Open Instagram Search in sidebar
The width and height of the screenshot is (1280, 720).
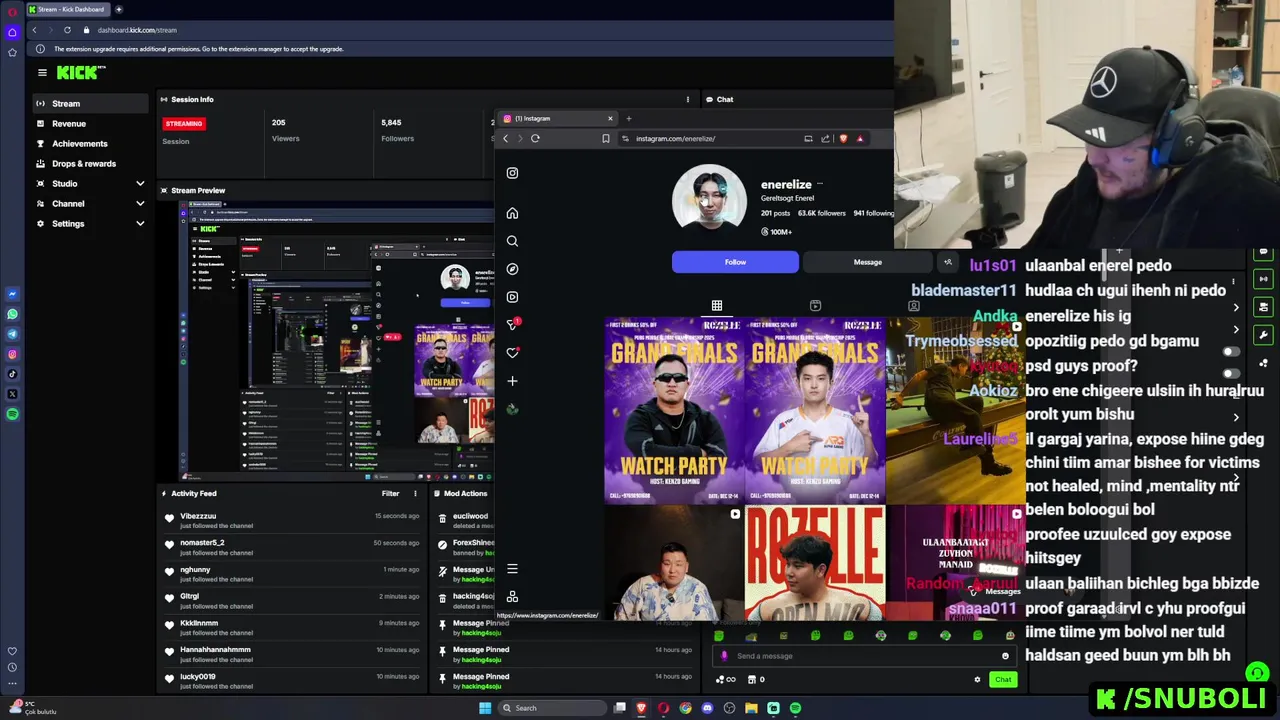(512, 241)
